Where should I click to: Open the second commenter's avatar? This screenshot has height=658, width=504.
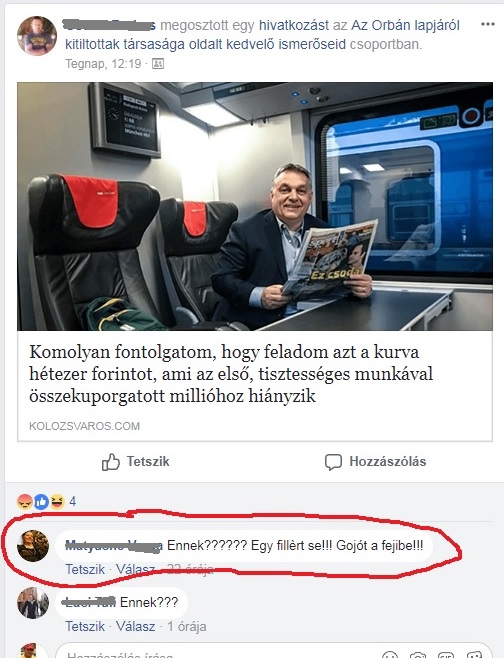pyautogui.click(x=33, y=603)
